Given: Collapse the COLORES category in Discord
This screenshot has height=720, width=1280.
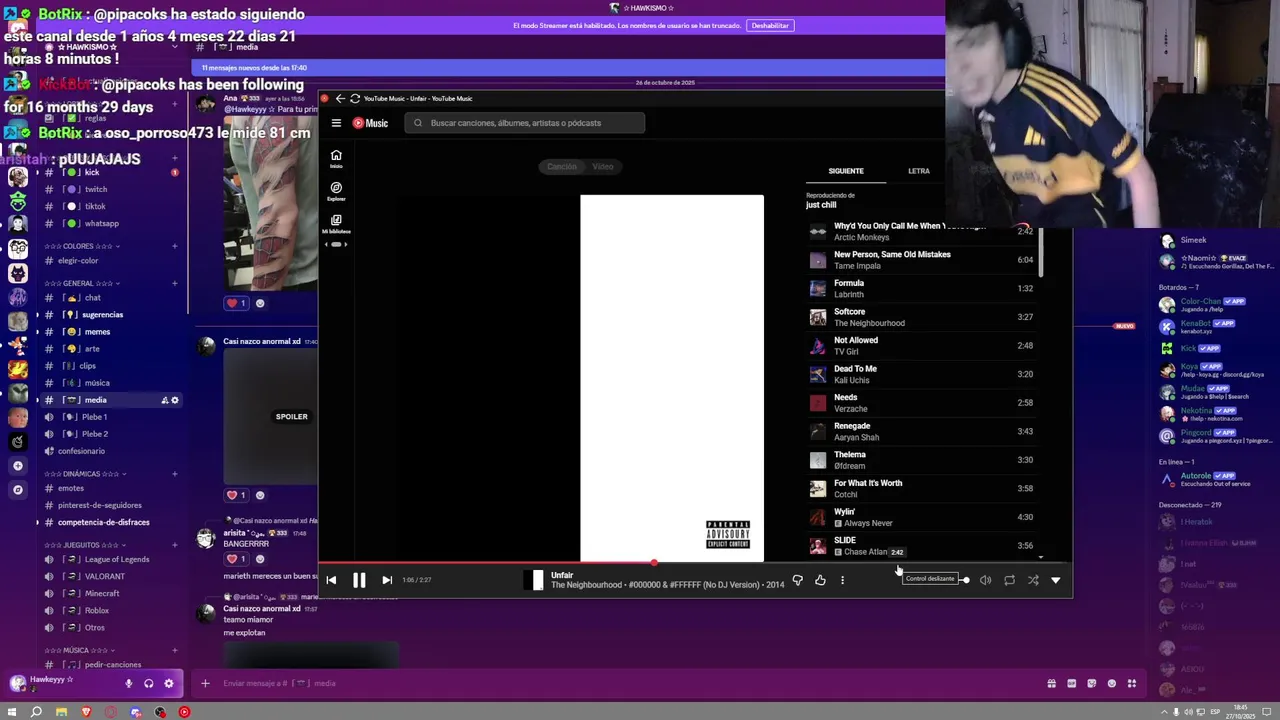Looking at the screenshot, I should click(x=82, y=246).
